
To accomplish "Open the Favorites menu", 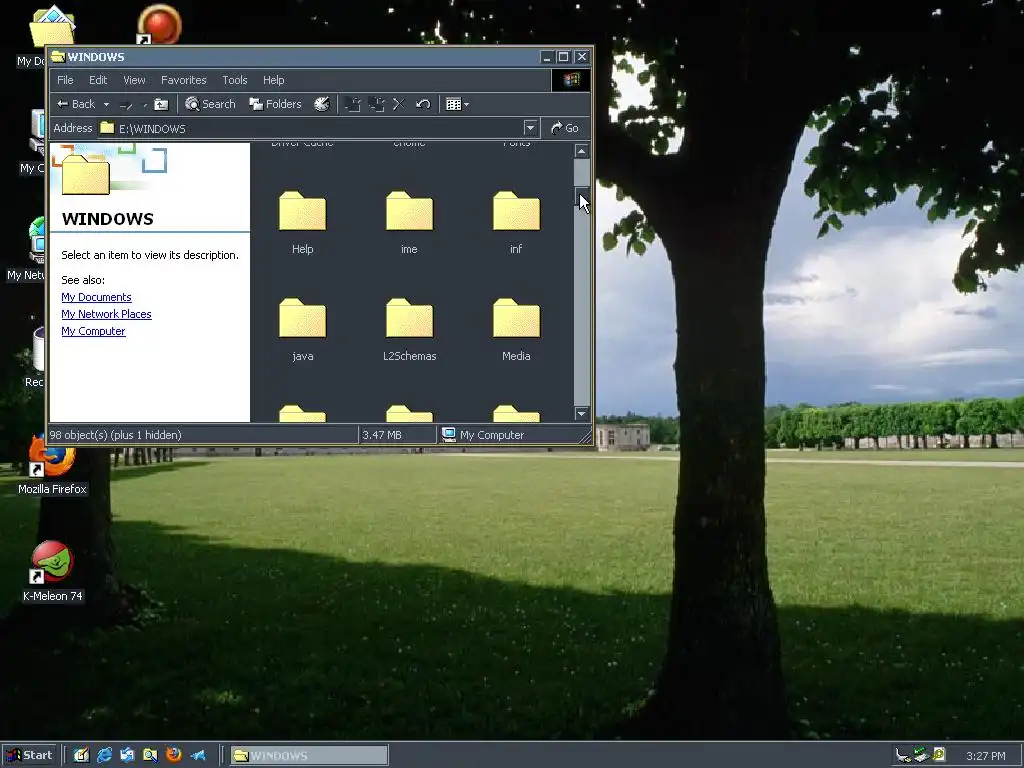I will pyautogui.click(x=184, y=80).
